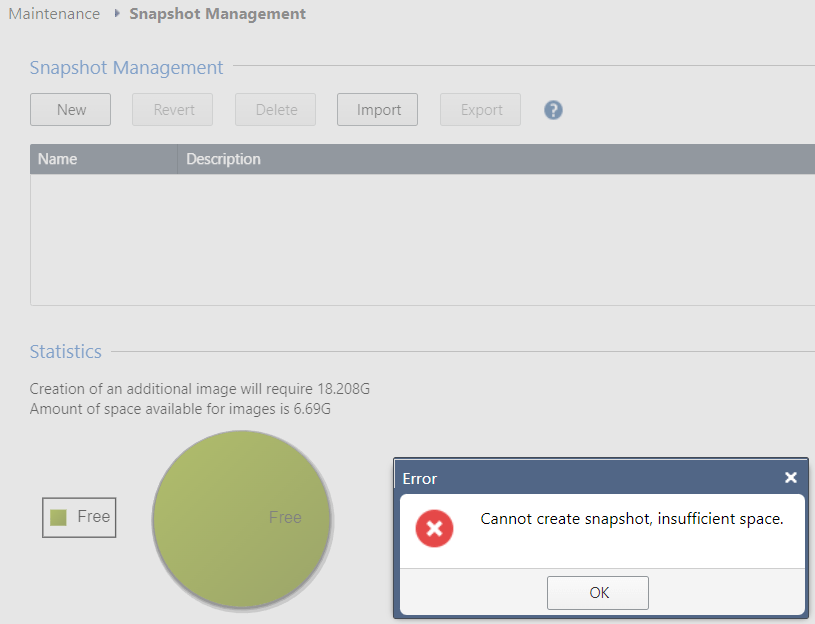Click the Delete snapshot button
This screenshot has height=624, width=815.
(276, 110)
